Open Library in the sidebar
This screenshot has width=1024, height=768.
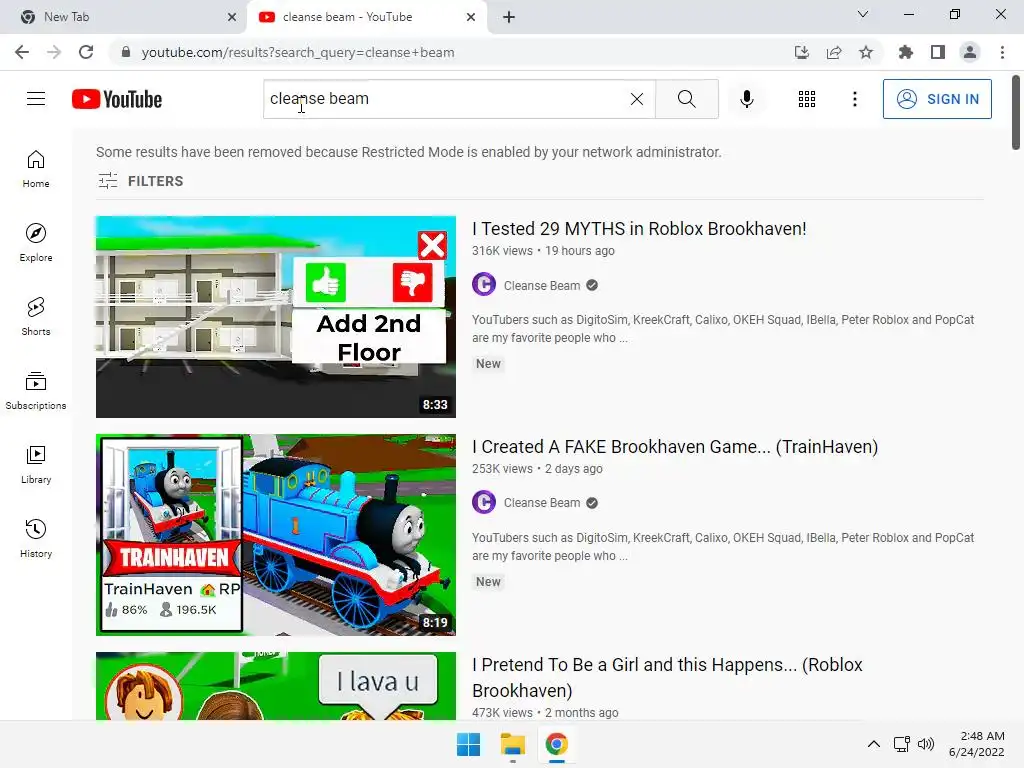(x=36, y=465)
